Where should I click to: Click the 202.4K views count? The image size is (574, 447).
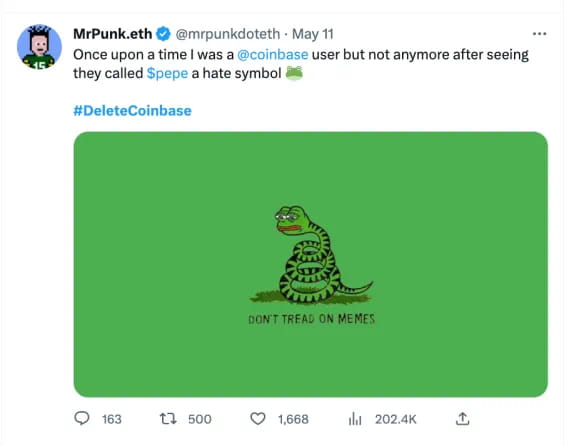[x=396, y=419]
